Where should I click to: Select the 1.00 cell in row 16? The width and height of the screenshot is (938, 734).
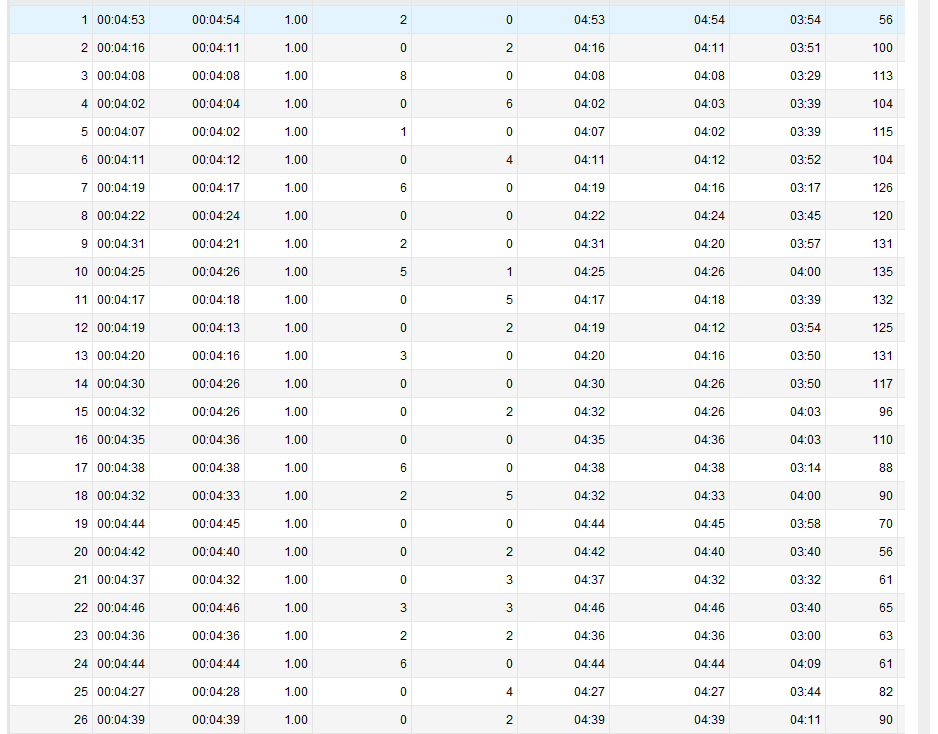coord(296,440)
